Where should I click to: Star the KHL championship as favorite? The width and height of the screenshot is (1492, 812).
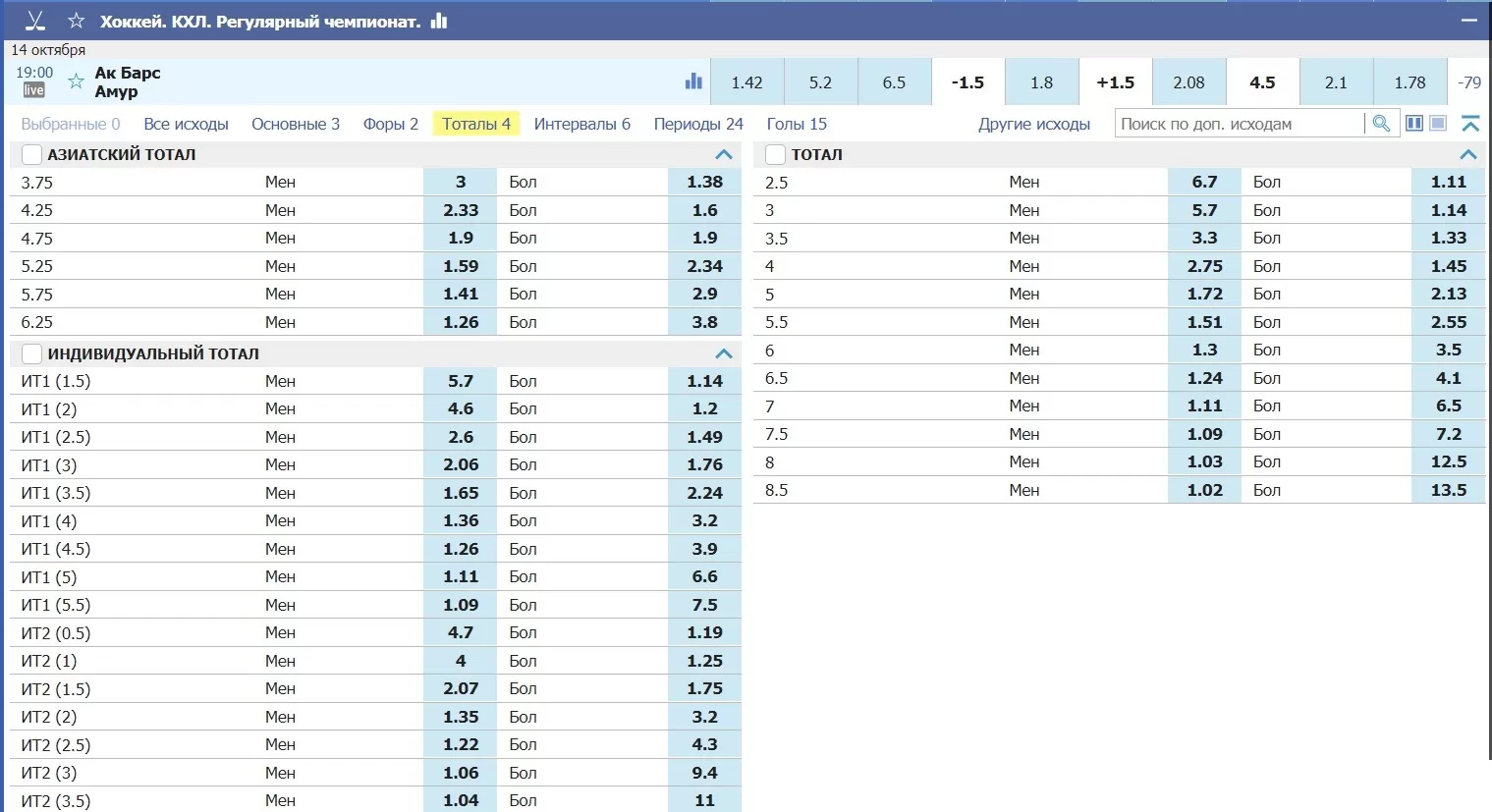77,21
